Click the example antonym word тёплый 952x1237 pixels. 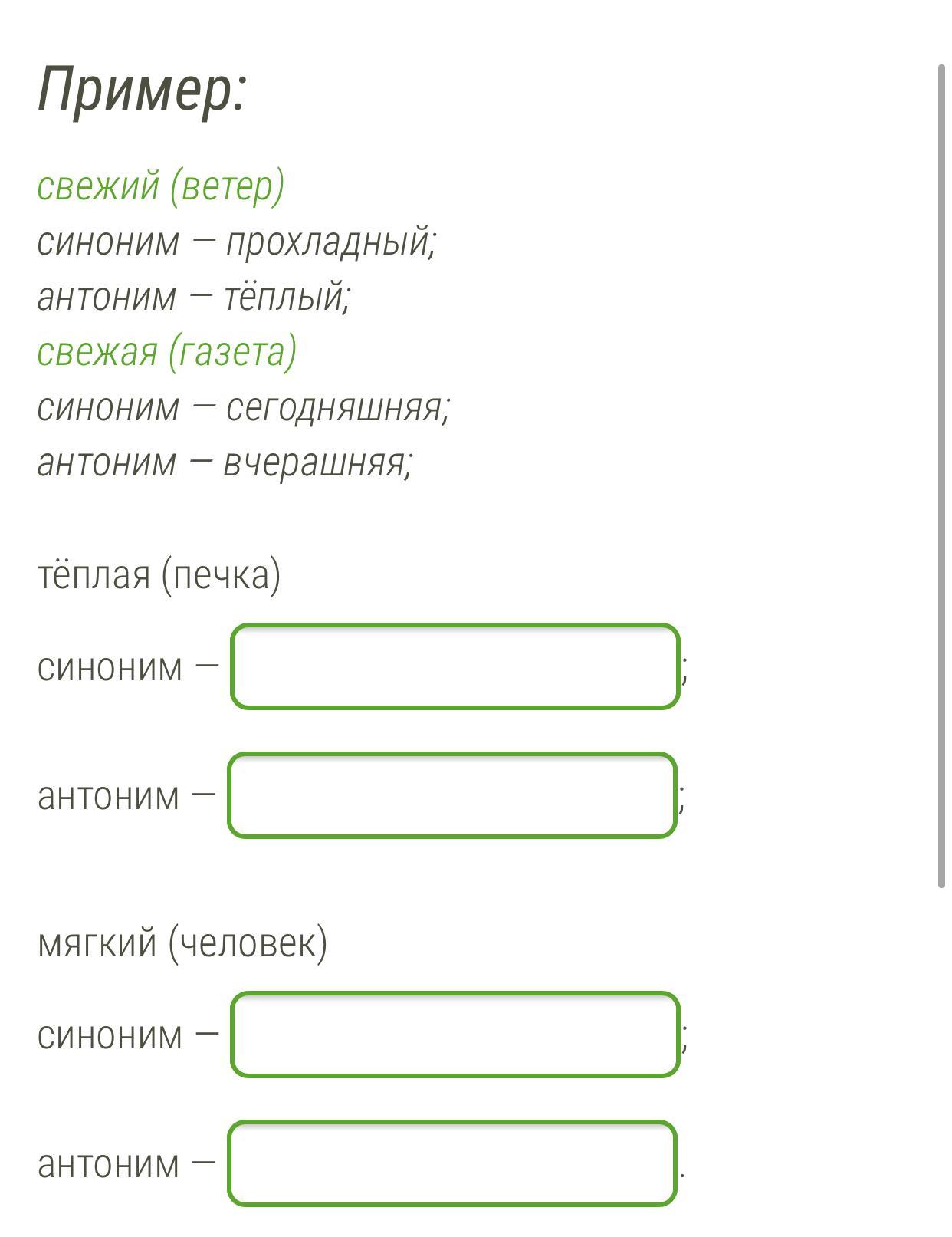[286, 297]
